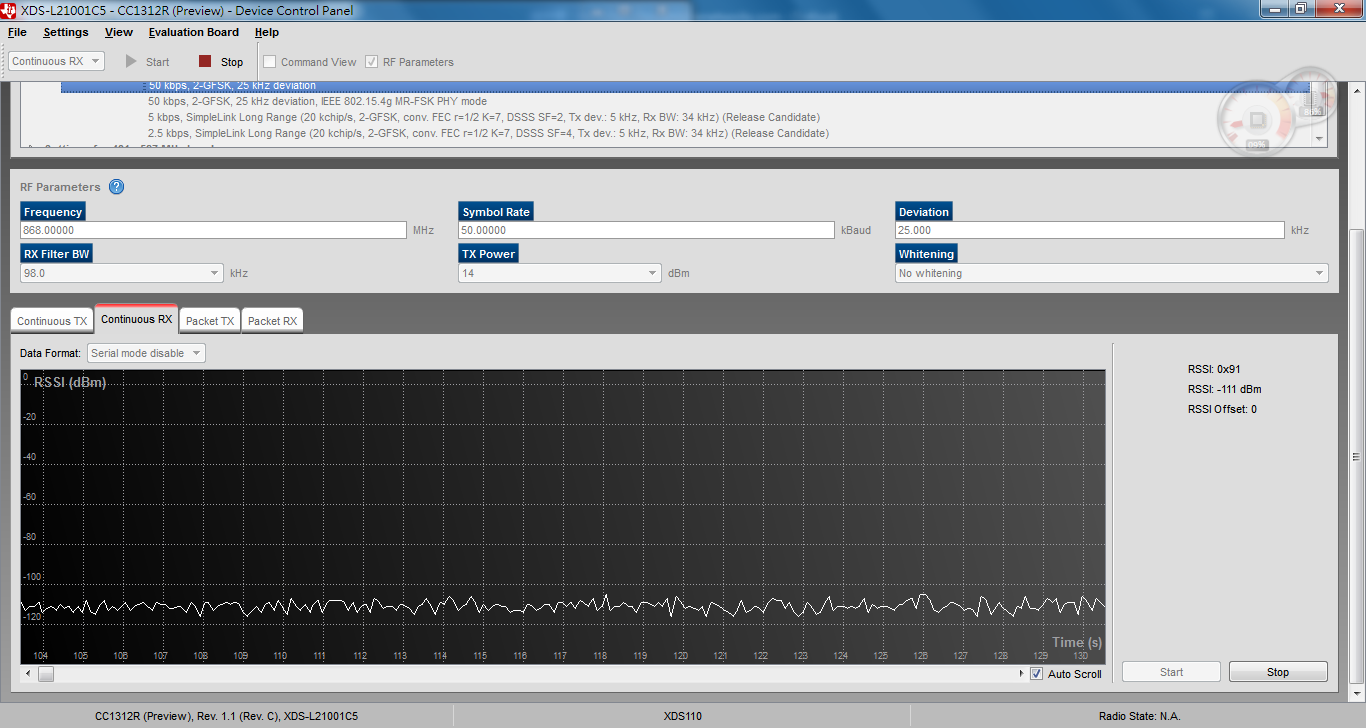The height and width of the screenshot is (728, 1366).
Task: Open the View menu
Action: coord(119,32)
